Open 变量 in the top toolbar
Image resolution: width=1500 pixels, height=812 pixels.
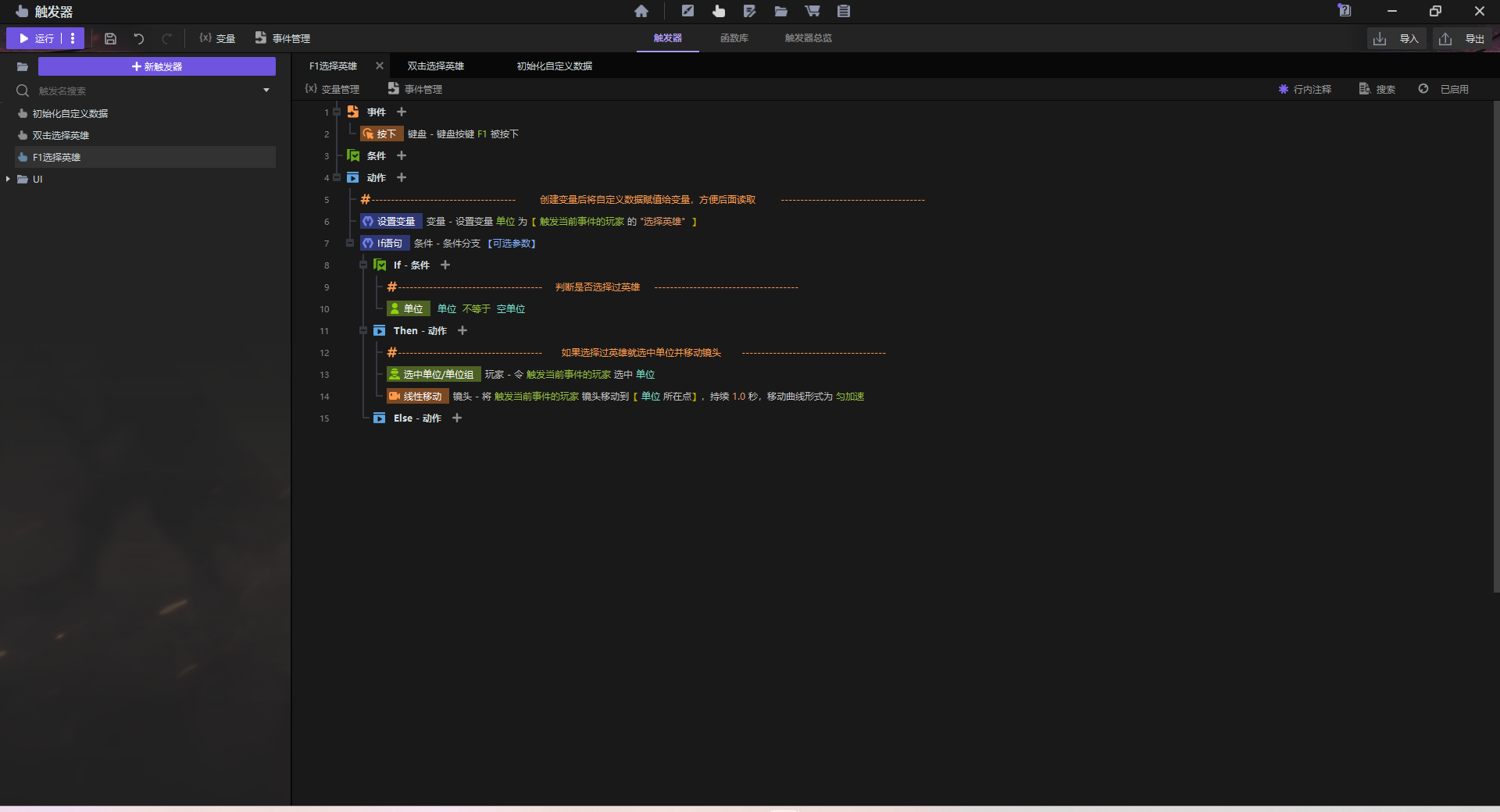[x=217, y=38]
